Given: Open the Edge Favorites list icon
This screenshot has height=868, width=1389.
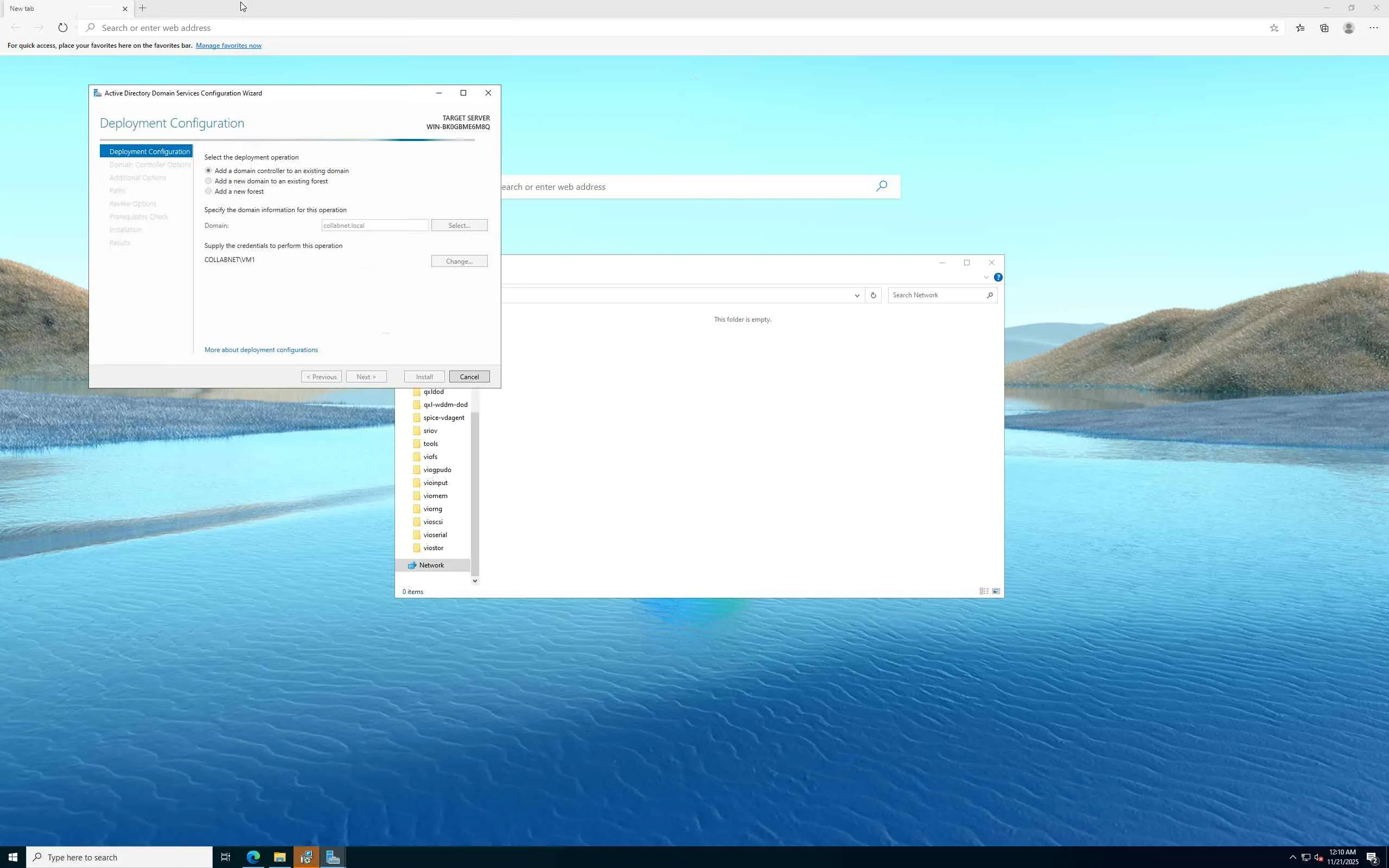Looking at the screenshot, I should (x=1300, y=28).
